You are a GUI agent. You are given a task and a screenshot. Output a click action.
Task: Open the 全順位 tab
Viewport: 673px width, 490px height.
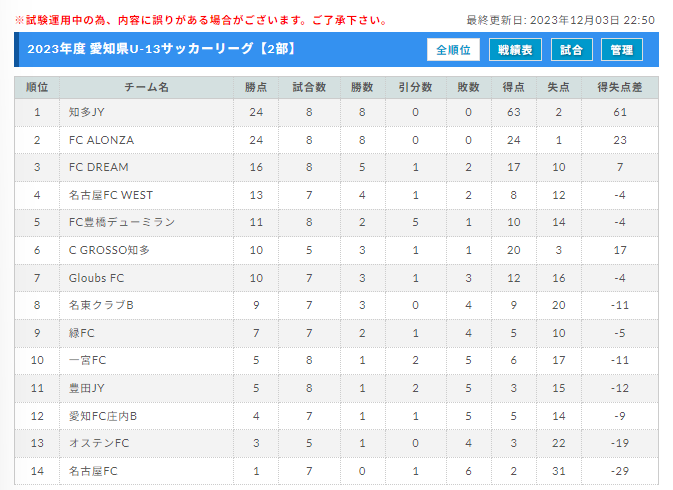pyautogui.click(x=453, y=50)
